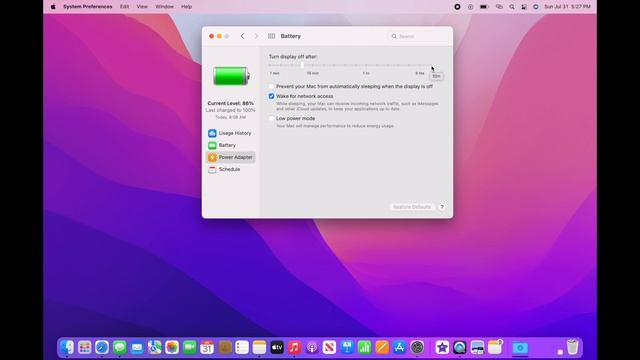The image size is (640, 360).
Task: Open Notes from the Dock
Action: coord(259,347)
